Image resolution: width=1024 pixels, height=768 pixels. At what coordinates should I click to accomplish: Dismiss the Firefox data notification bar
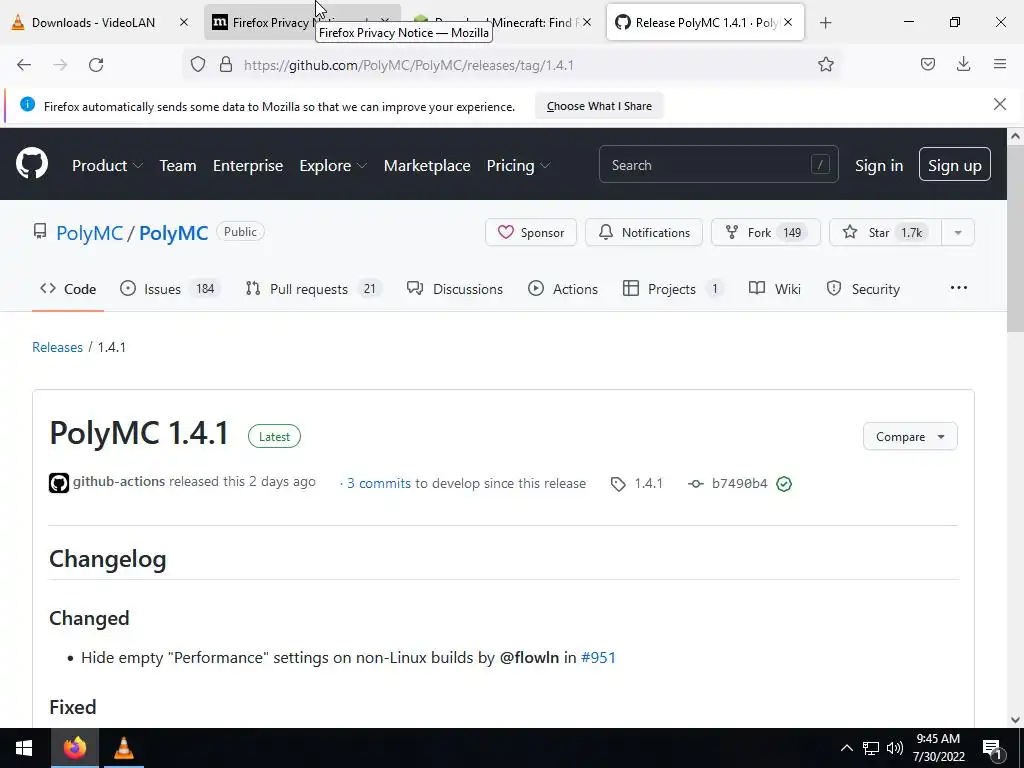point(999,104)
